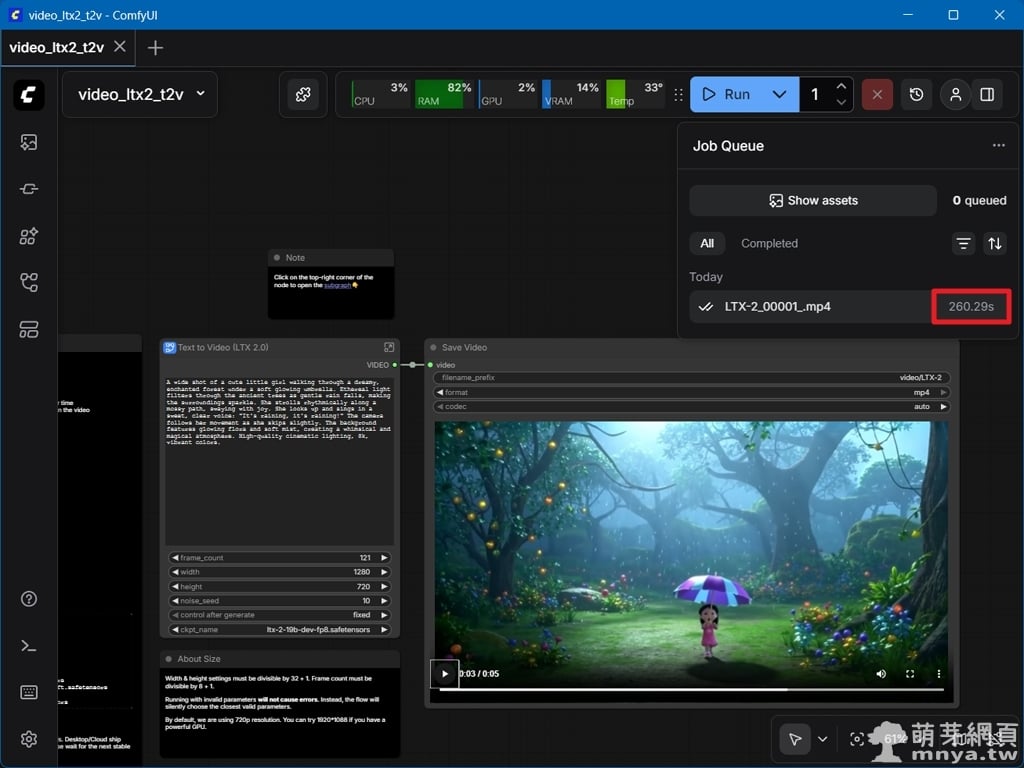Click the video preview progress bar
The image size is (1024, 768).
click(690, 690)
